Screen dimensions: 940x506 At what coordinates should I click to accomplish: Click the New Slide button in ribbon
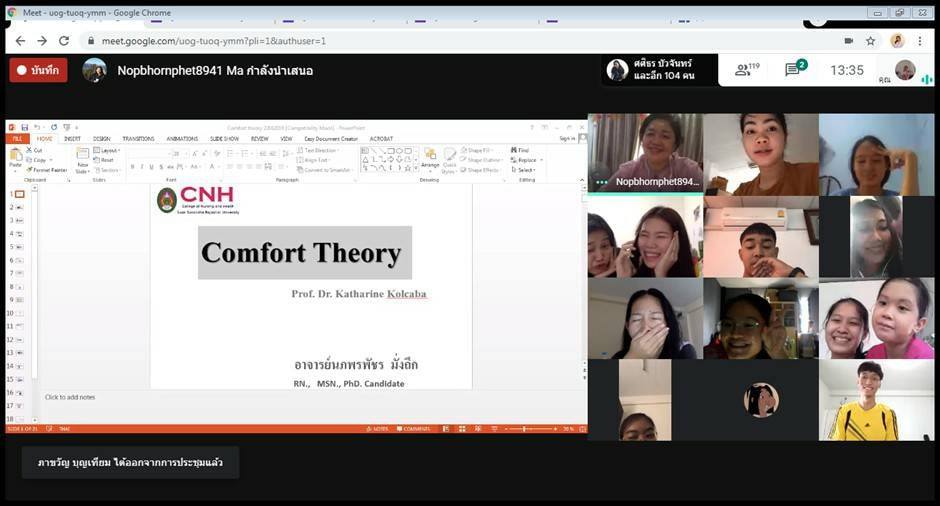pyautogui.click(x=83, y=160)
